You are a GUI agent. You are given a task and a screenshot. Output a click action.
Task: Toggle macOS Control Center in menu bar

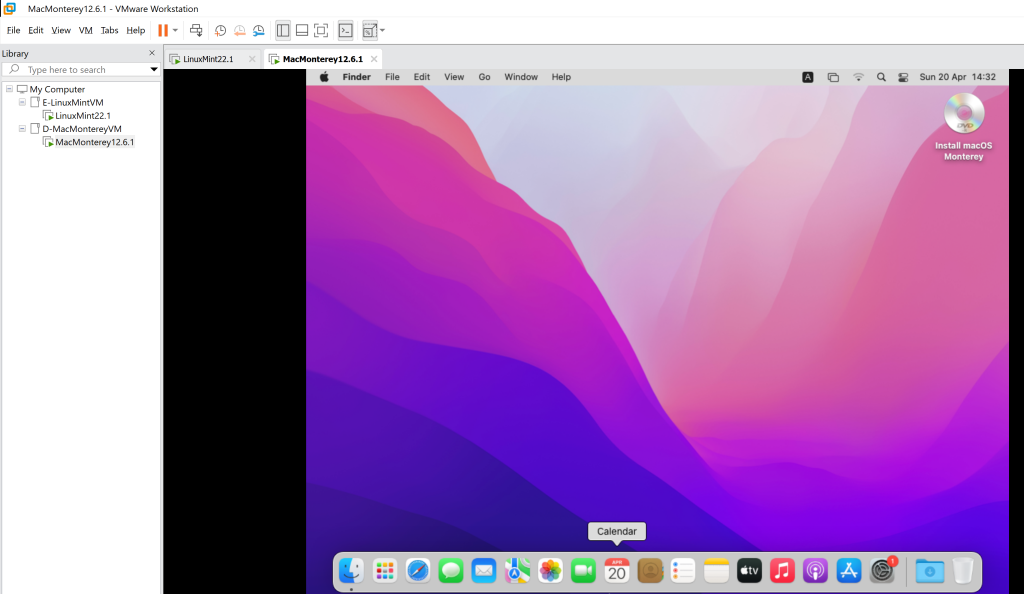point(903,77)
